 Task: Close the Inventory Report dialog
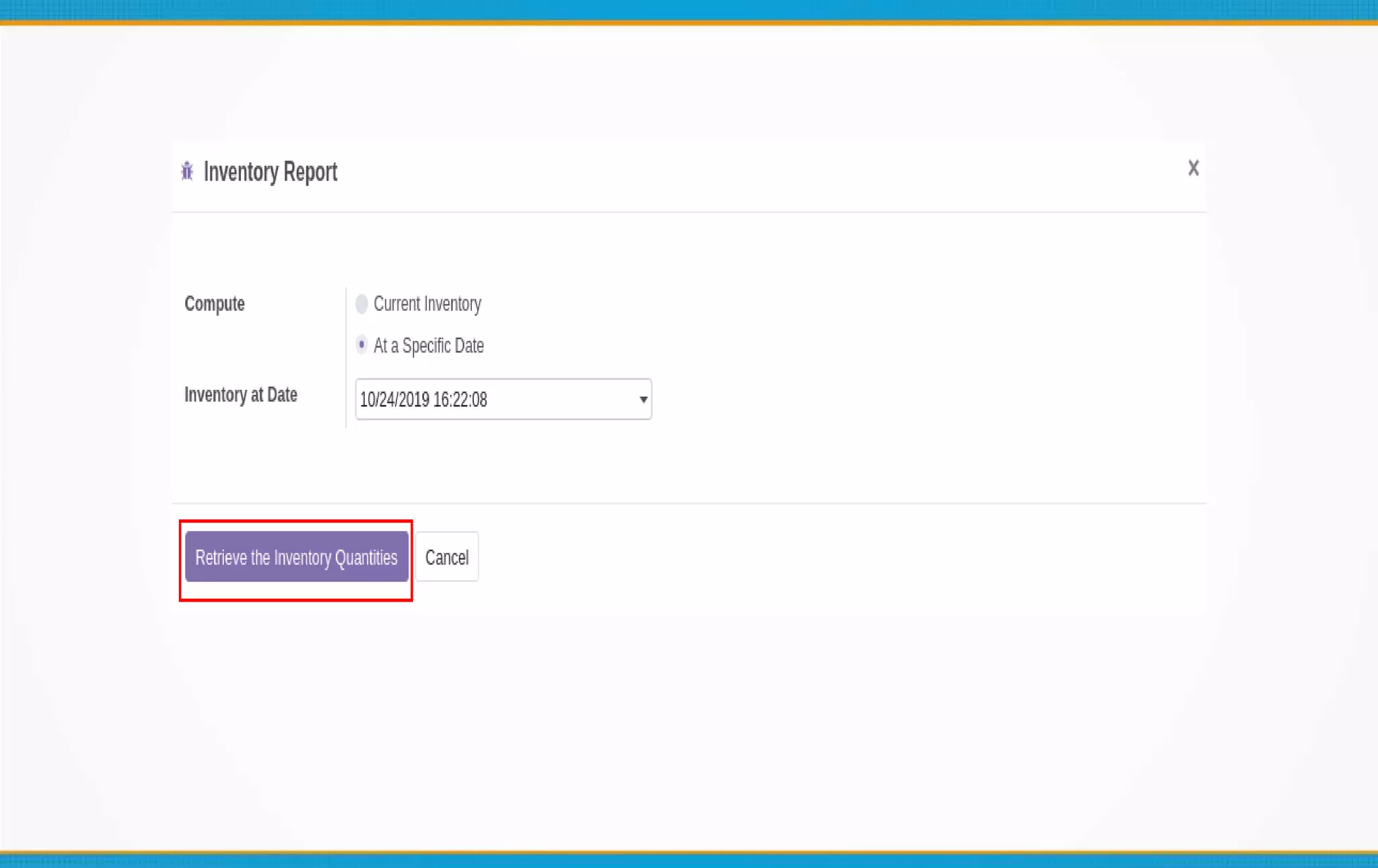coord(1193,168)
